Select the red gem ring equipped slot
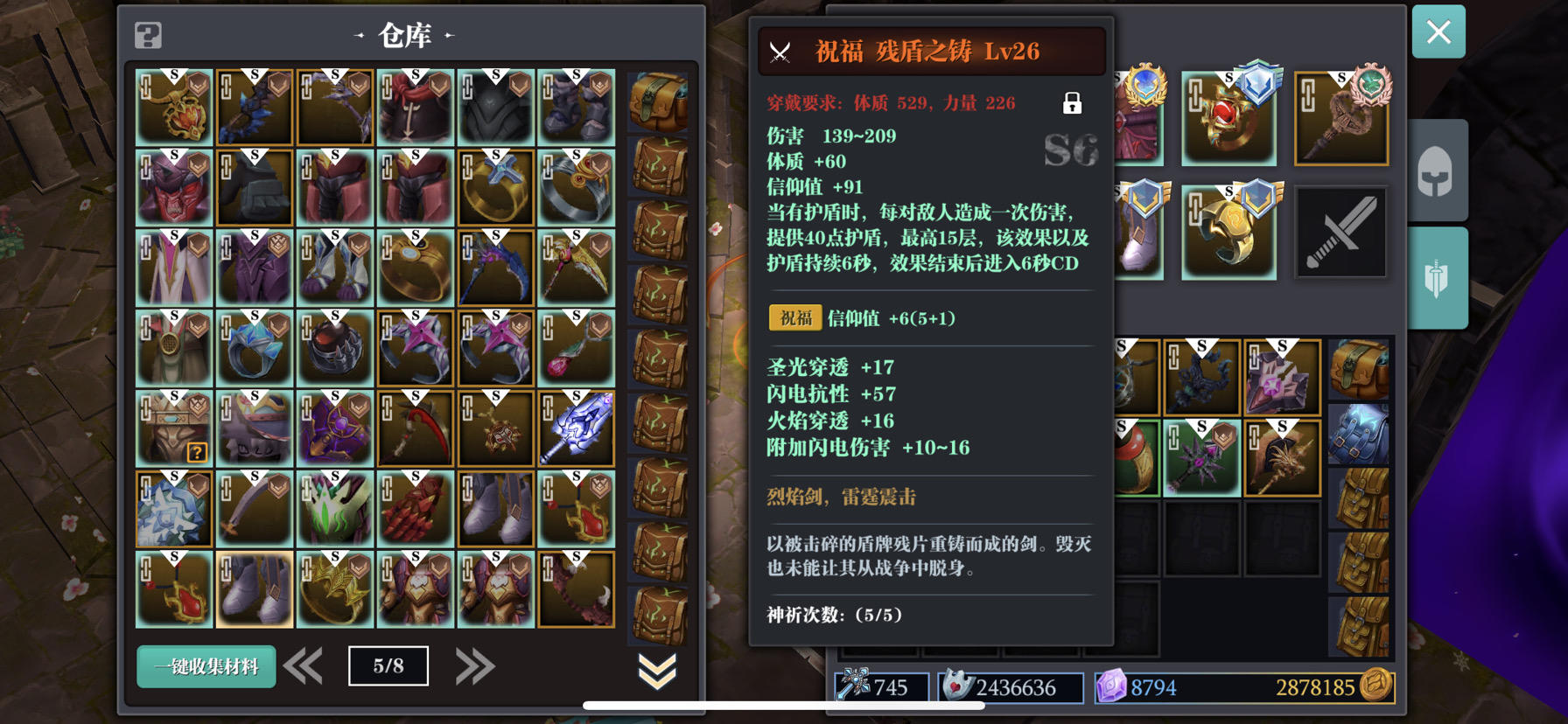Screen dimensions: 1568x724 1229,119
